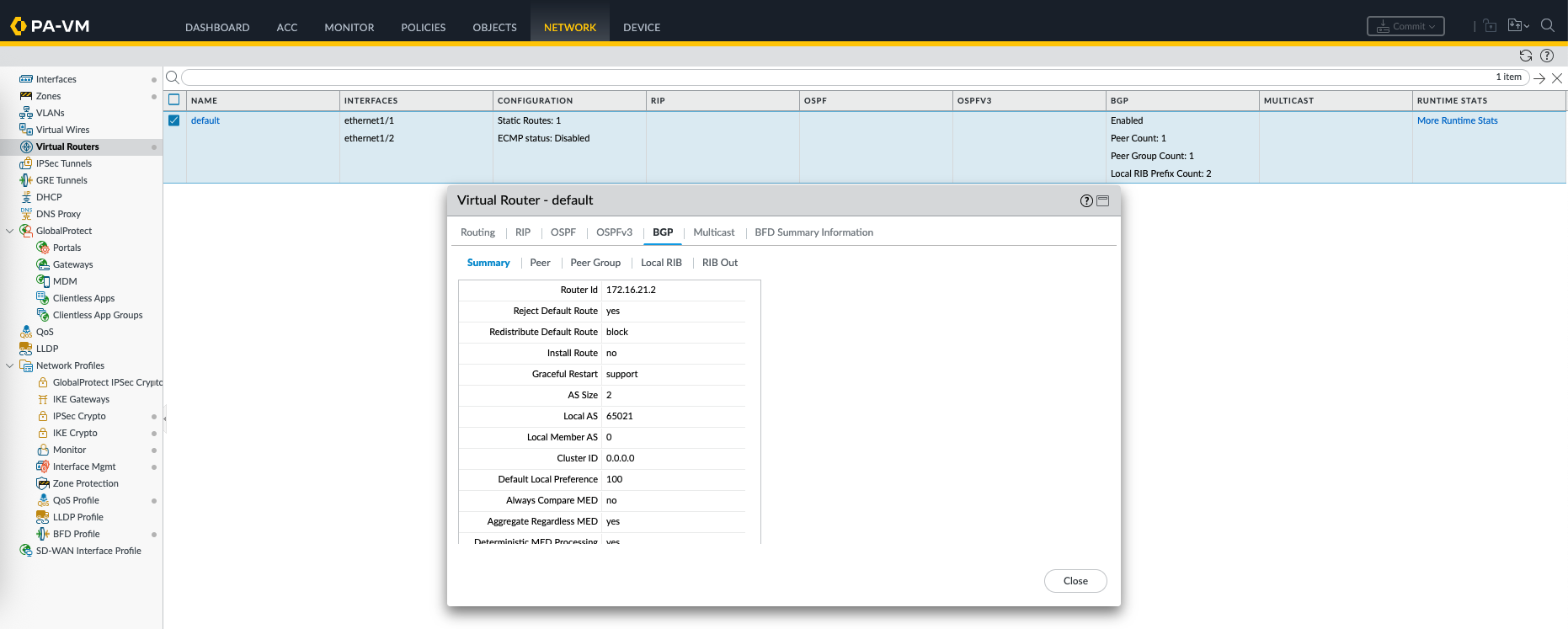Screen dimensions: 1568x629
Task: Switch to the OSPF tab in dialog
Action: tap(563, 232)
